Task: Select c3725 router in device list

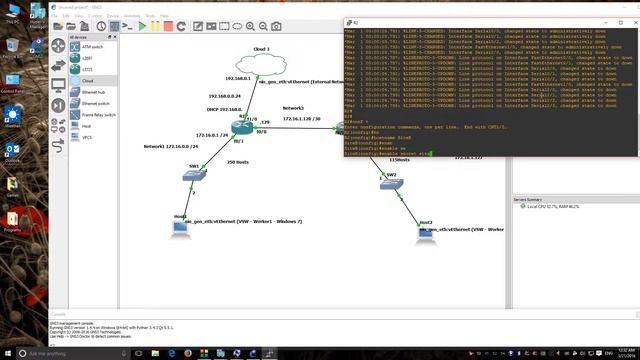Action: pyautogui.click(x=93, y=69)
